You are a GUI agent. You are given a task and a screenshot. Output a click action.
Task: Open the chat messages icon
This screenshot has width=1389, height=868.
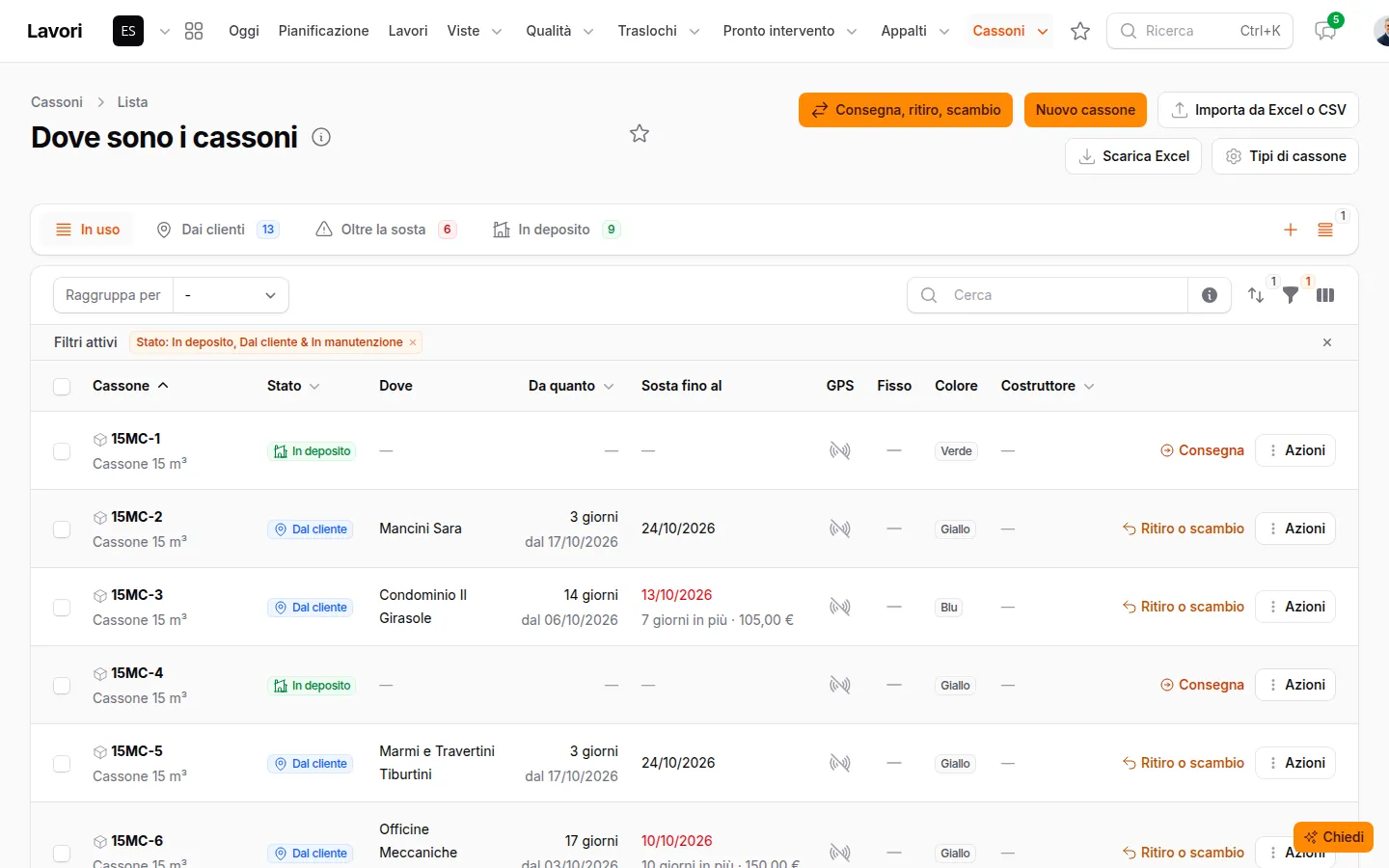click(1325, 31)
